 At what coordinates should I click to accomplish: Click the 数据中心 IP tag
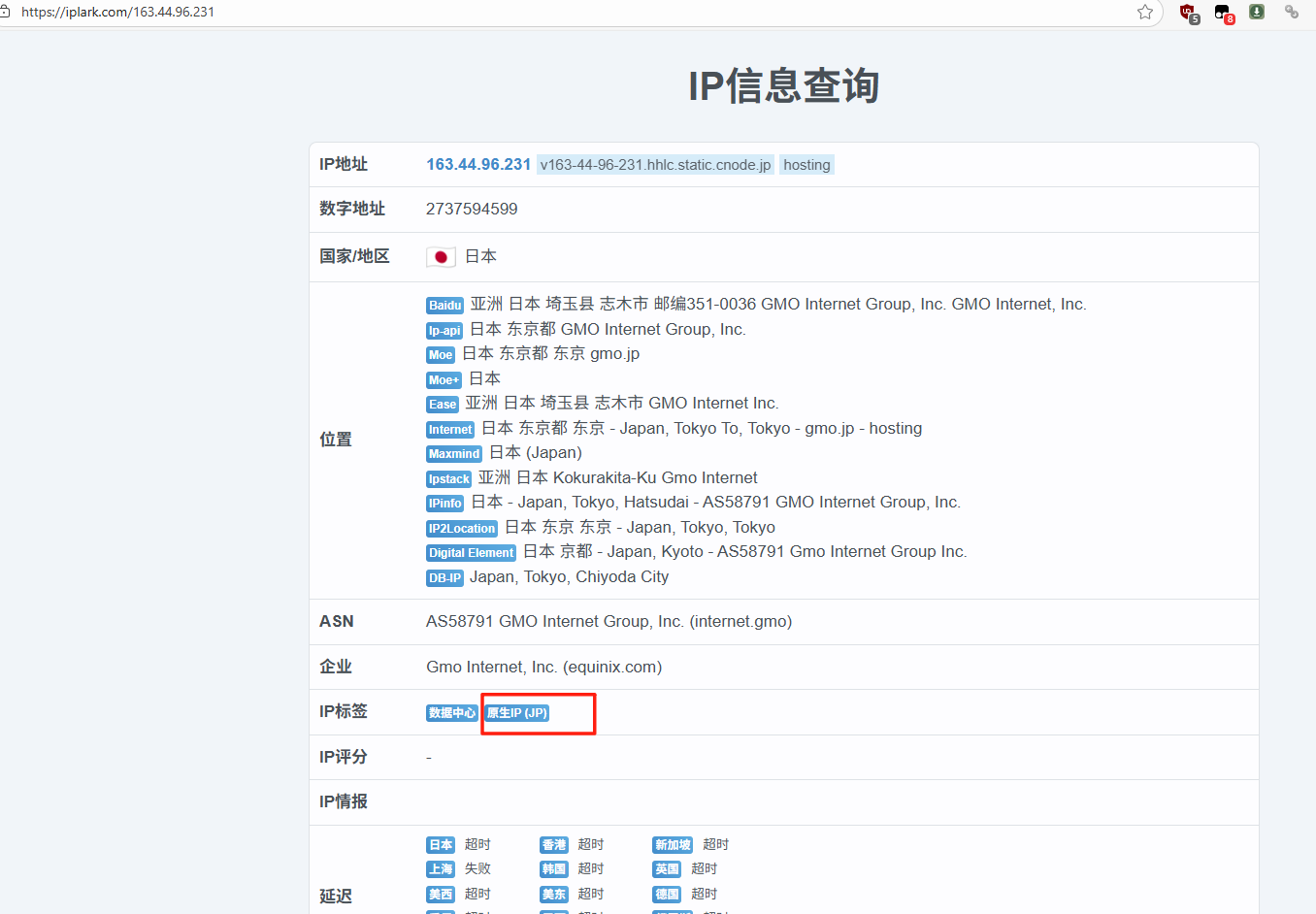452,713
